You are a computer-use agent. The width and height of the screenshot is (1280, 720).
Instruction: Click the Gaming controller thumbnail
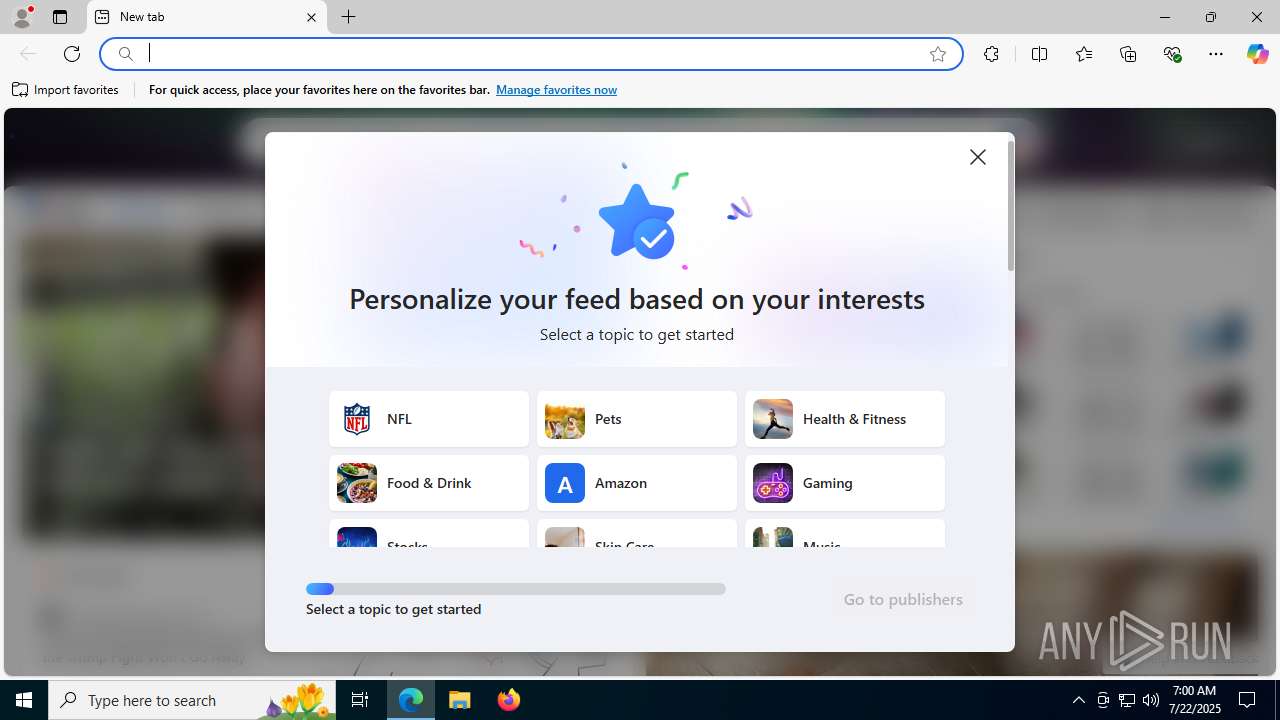point(773,483)
